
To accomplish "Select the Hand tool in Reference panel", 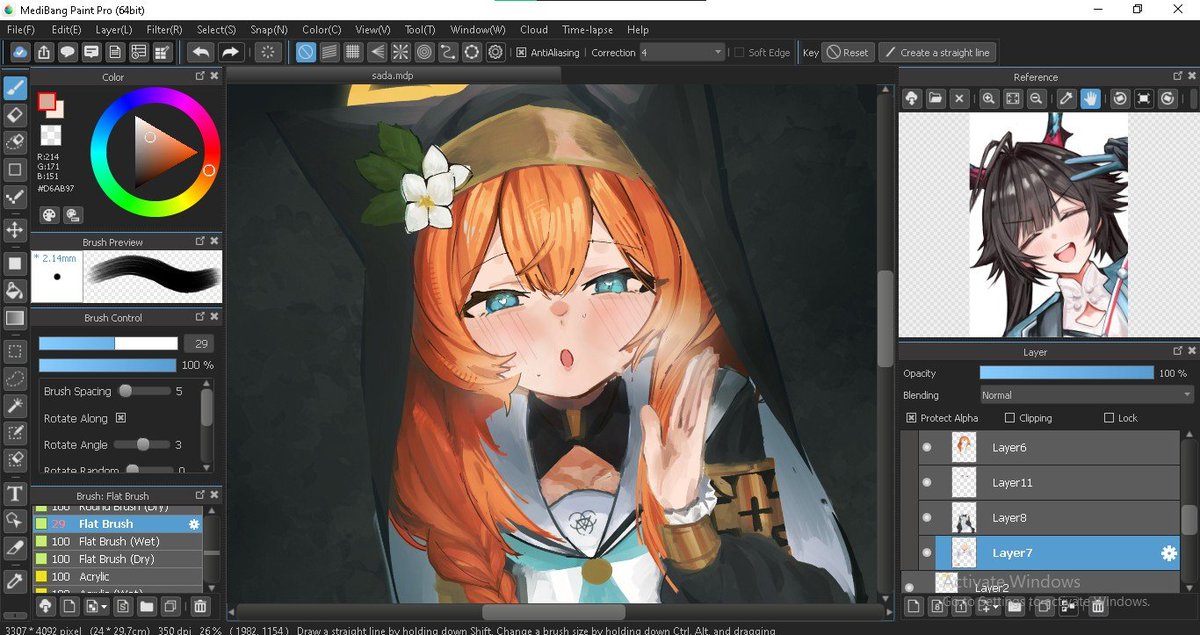I will pos(1090,98).
